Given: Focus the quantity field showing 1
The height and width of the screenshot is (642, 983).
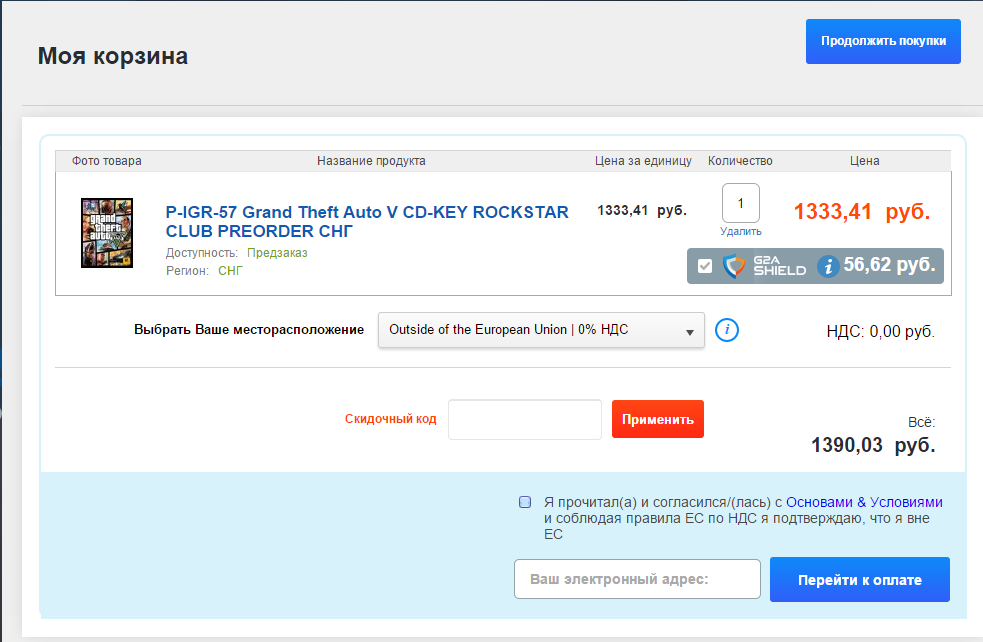Looking at the screenshot, I should (x=740, y=203).
